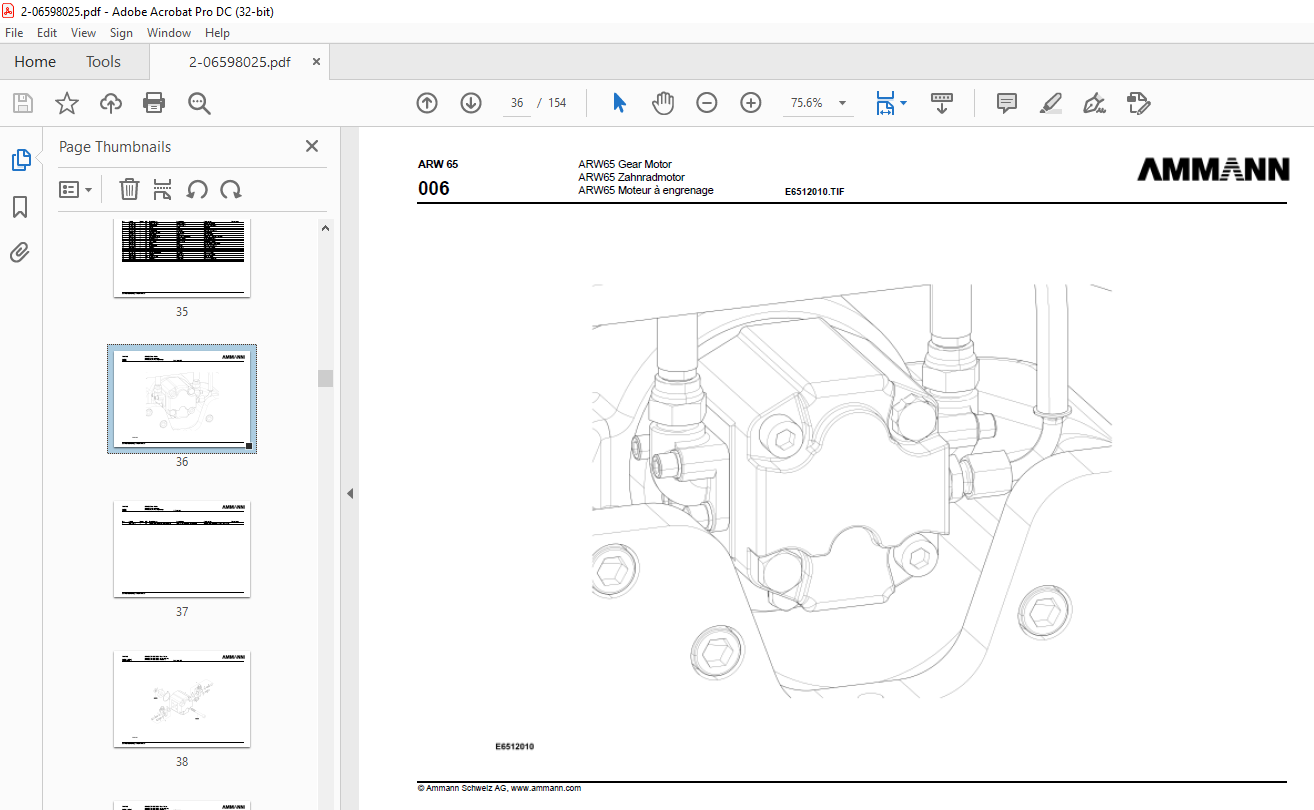Go to the next page arrow
This screenshot has width=1314, height=810.
pyautogui.click(x=471, y=103)
